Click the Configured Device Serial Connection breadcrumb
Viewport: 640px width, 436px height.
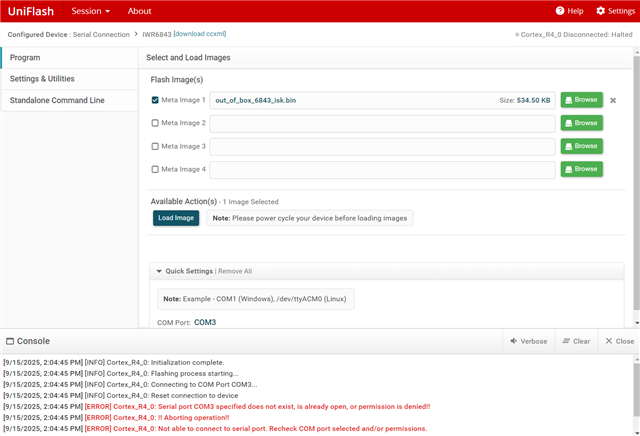tap(69, 35)
